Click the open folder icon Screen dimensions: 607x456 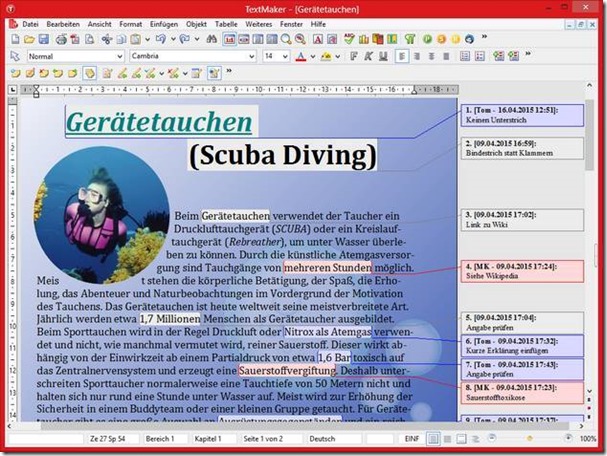coord(29,39)
